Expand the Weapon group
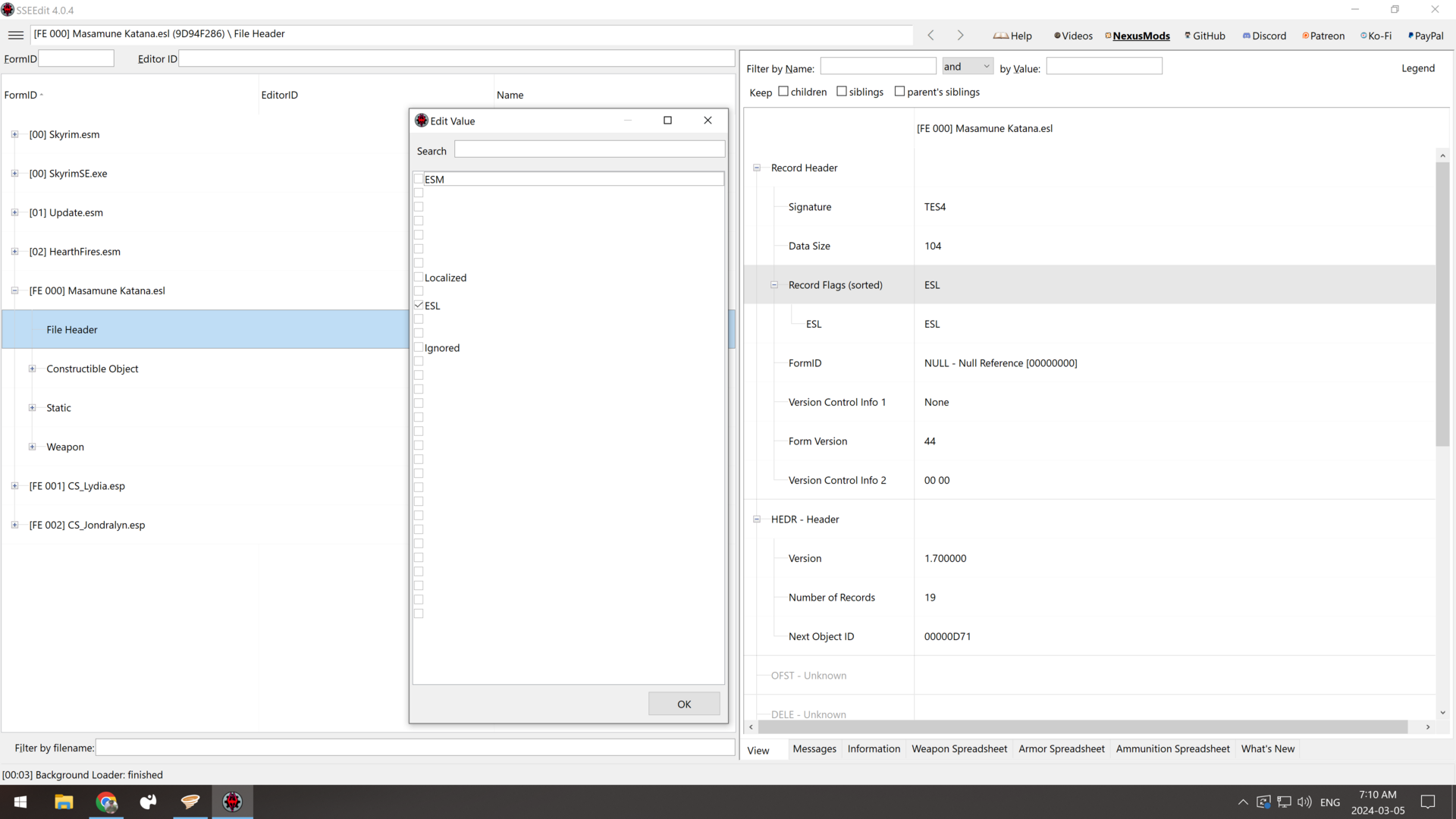The height and width of the screenshot is (819, 1456). tap(32, 447)
